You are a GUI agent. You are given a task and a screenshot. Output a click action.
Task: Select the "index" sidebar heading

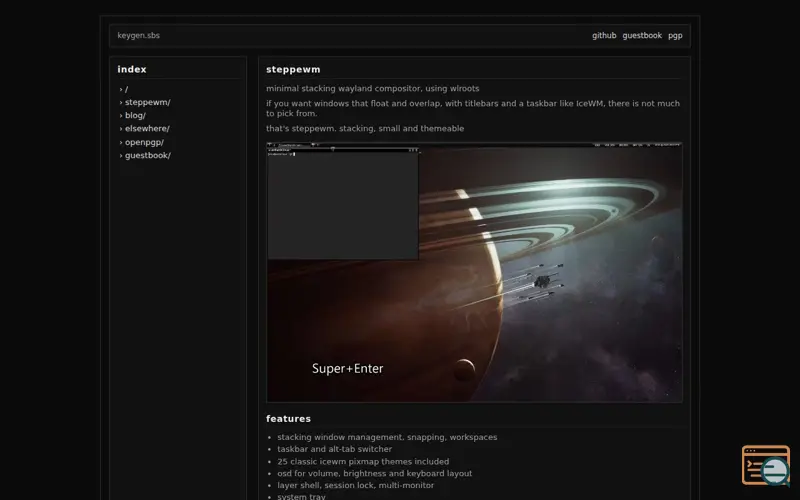pyautogui.click(x=132, y=69)
